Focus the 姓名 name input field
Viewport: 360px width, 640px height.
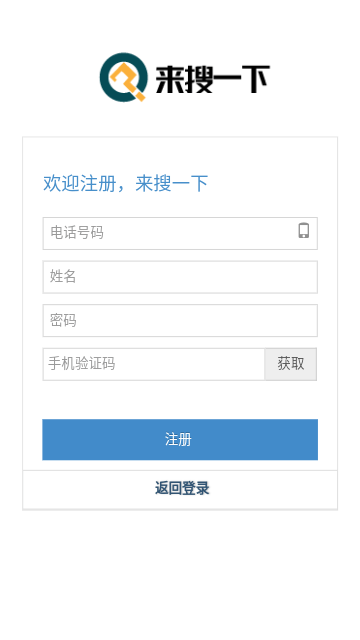coord(180,277)
